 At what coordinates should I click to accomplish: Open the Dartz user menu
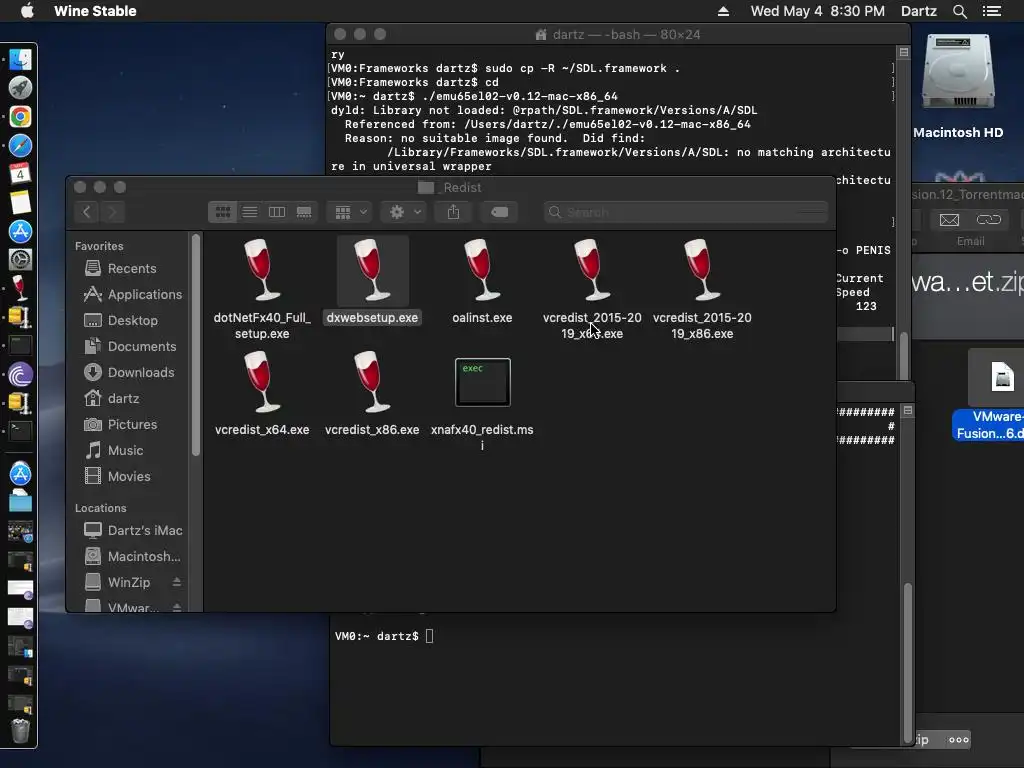(919, 11)
